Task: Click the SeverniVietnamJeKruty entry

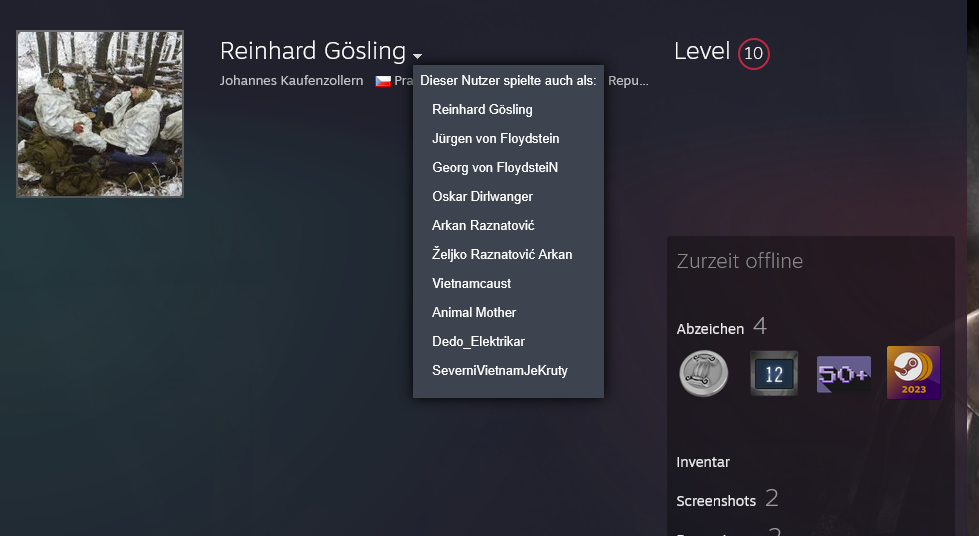Action: point(499,370)
